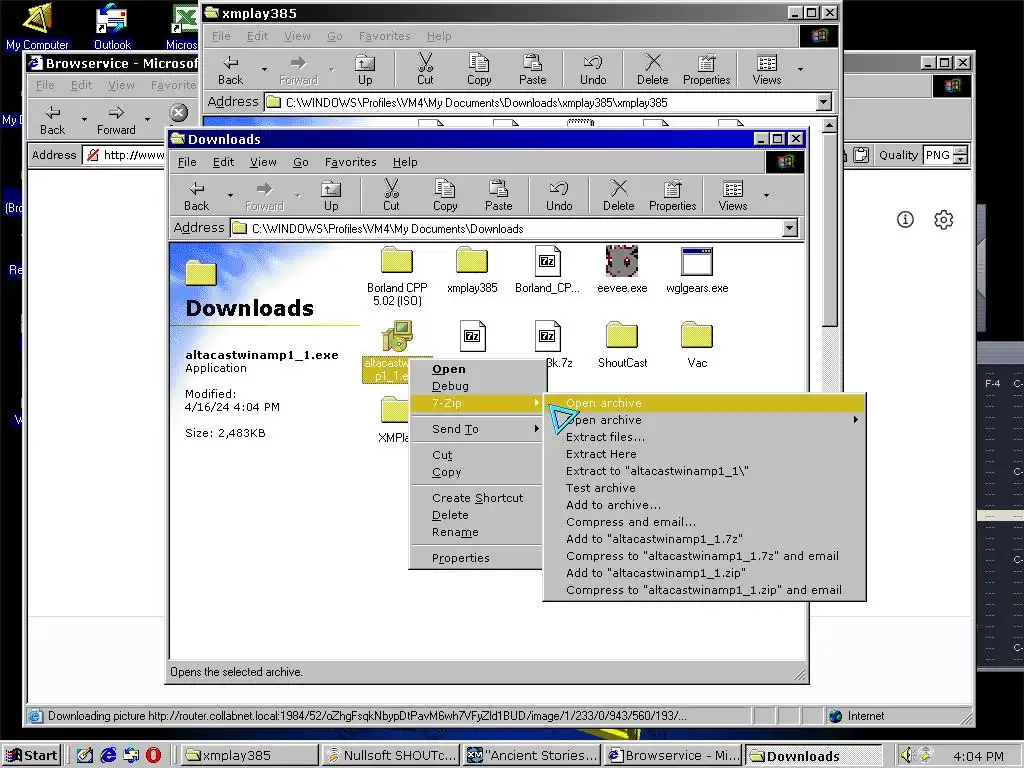This screenshot has height=768, width=1024.
Task: Click Undo in the Downloads window toolbar
Action: point(559,196)
